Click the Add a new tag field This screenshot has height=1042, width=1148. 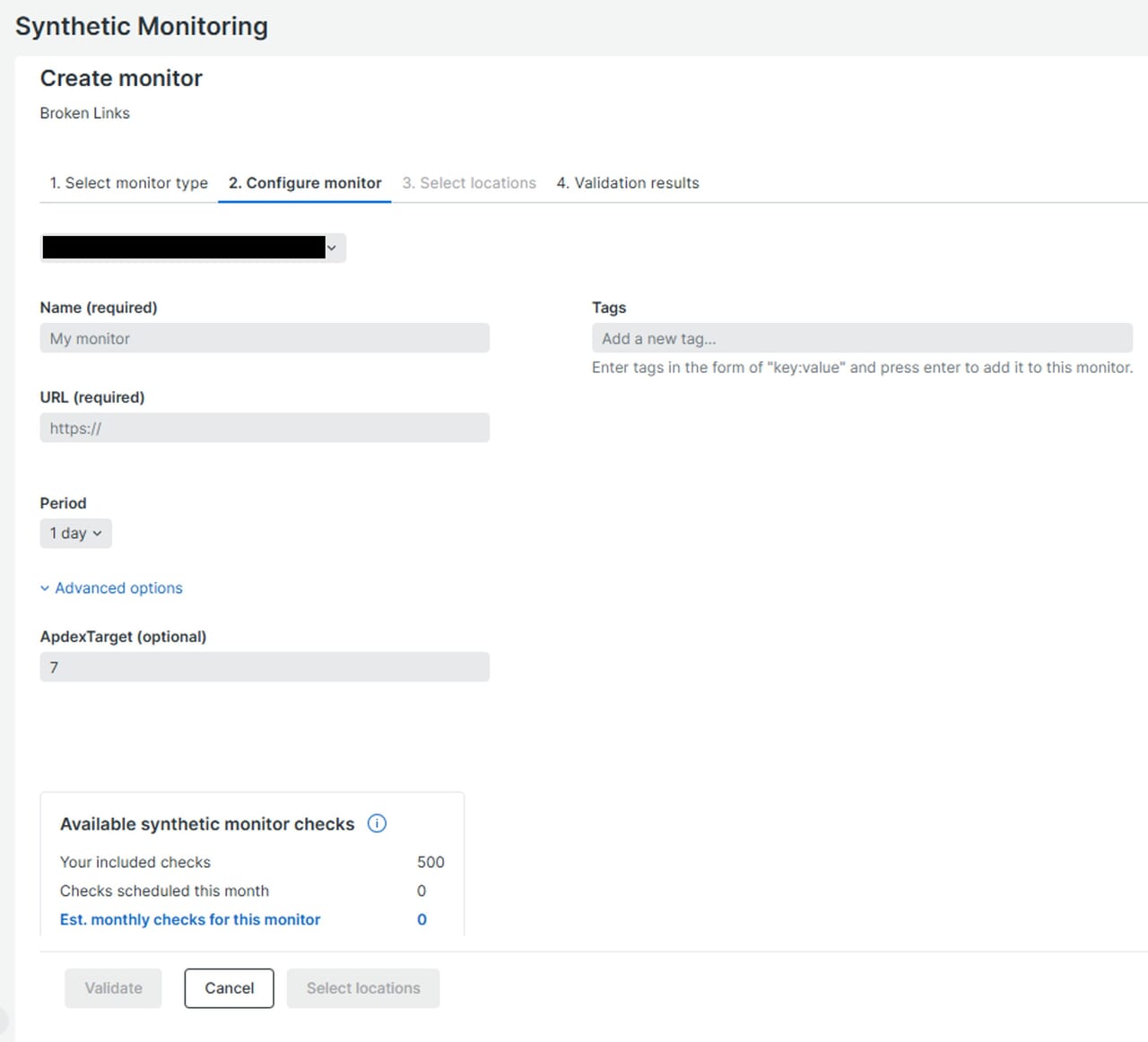(861, 338)
